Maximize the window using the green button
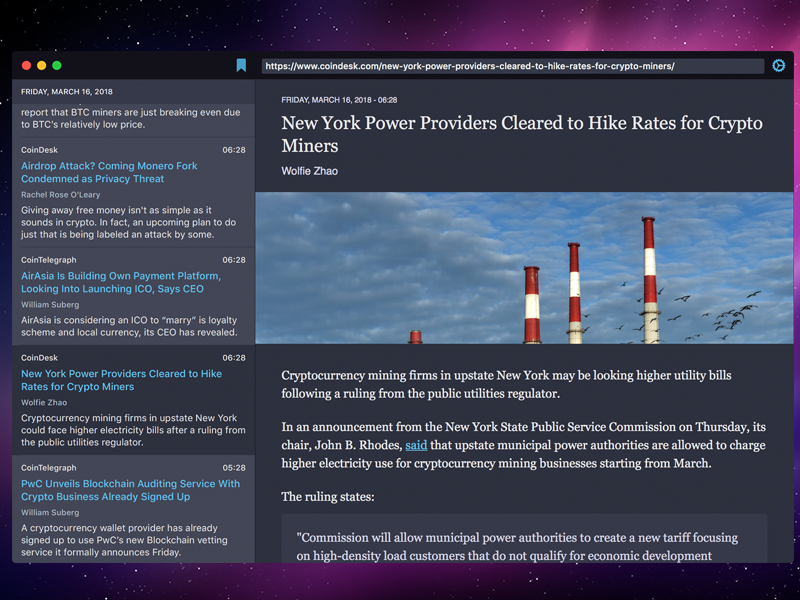800x600 pixels. click(x=57, y=65)
